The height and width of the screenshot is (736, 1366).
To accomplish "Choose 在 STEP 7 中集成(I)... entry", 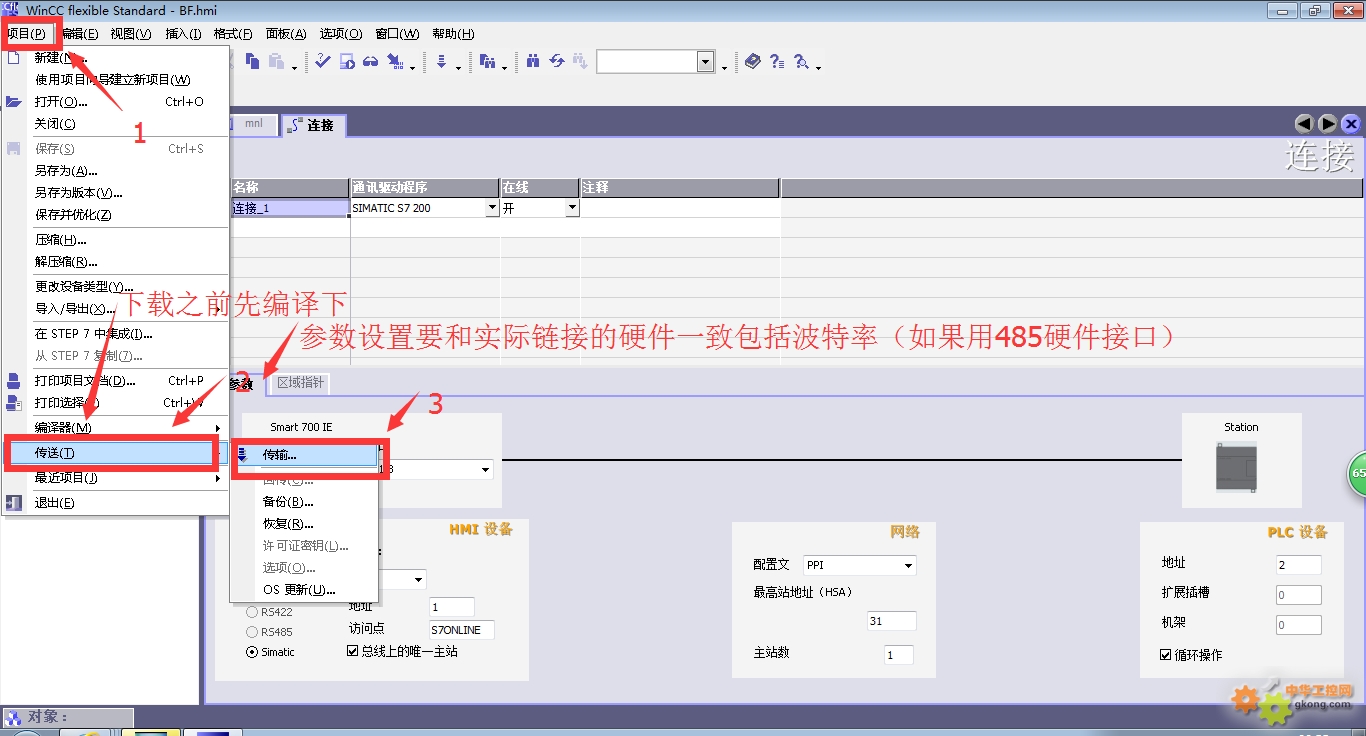I will 117,334.
